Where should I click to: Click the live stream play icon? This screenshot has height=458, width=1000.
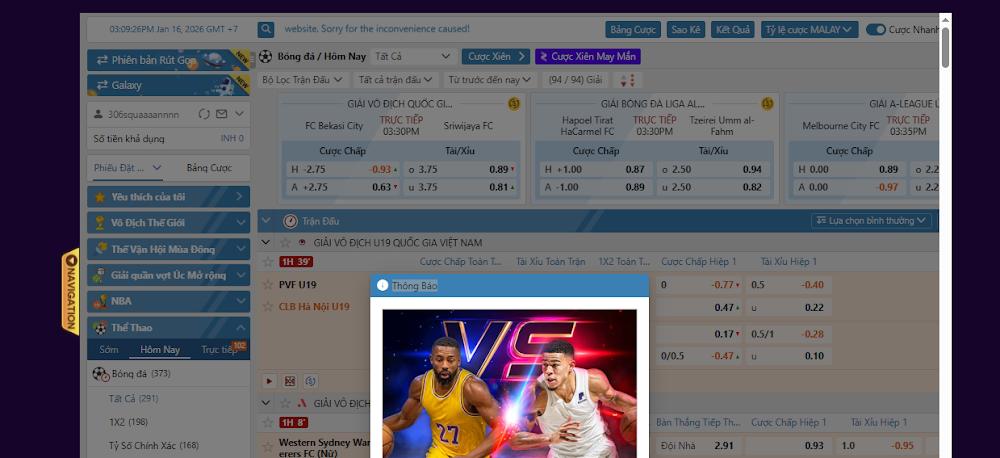pyautogui.click(x=269, y=381)
